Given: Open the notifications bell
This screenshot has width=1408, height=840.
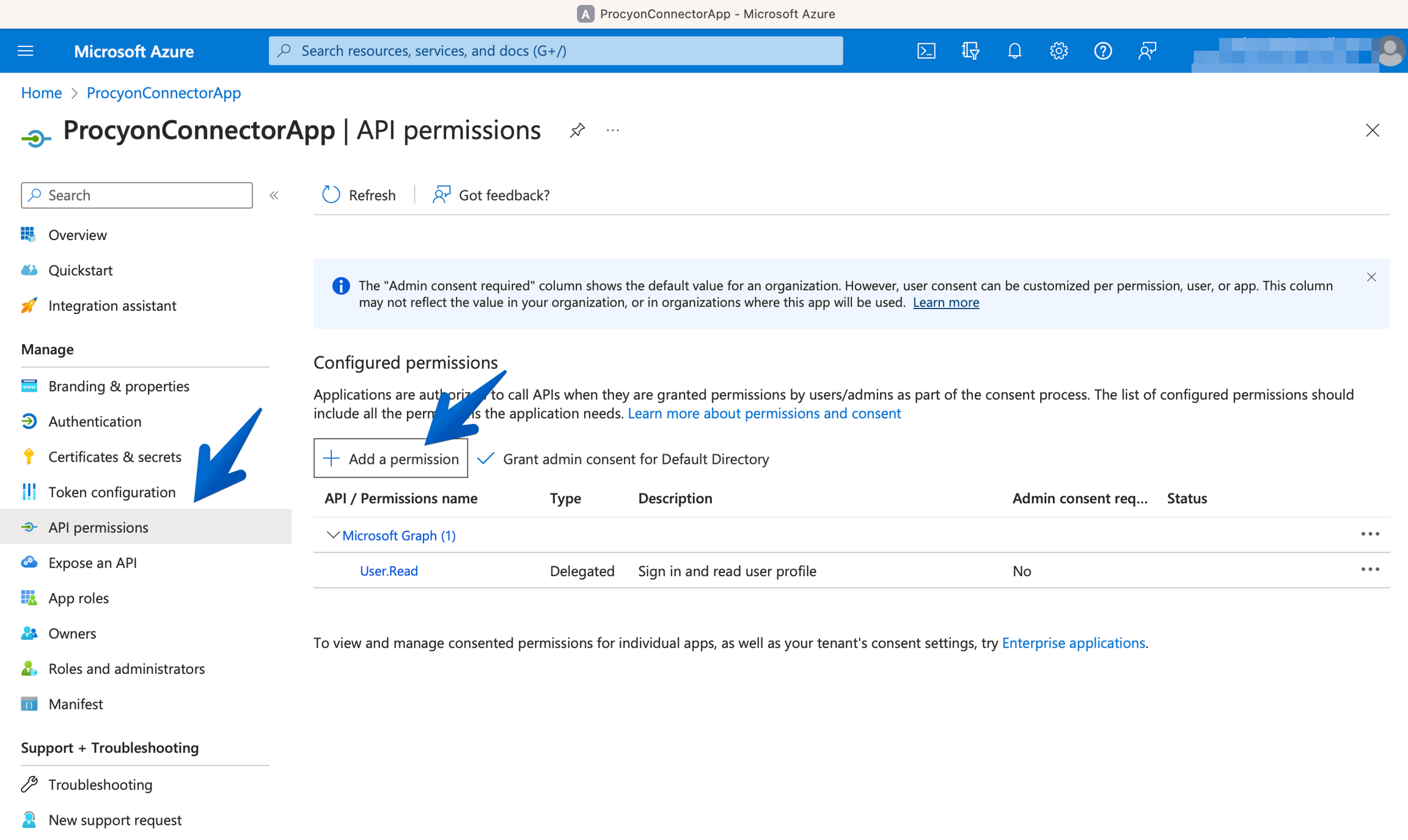Looking at the screenshot, I should pyautogui.click(x=1014, y=51).
